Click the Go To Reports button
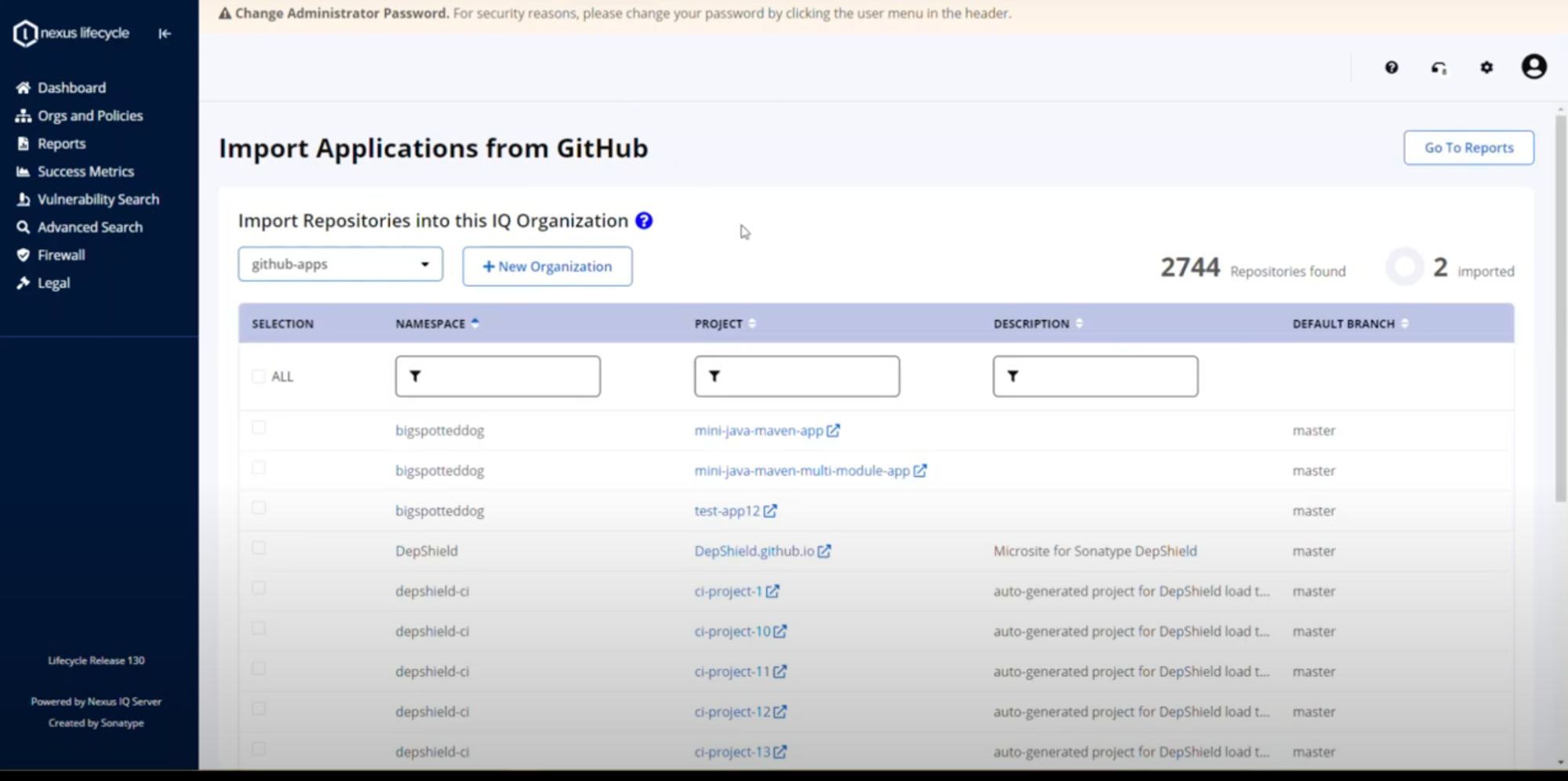The height and width of the screenshot is (781, 1568). [x=1468, y=147]
